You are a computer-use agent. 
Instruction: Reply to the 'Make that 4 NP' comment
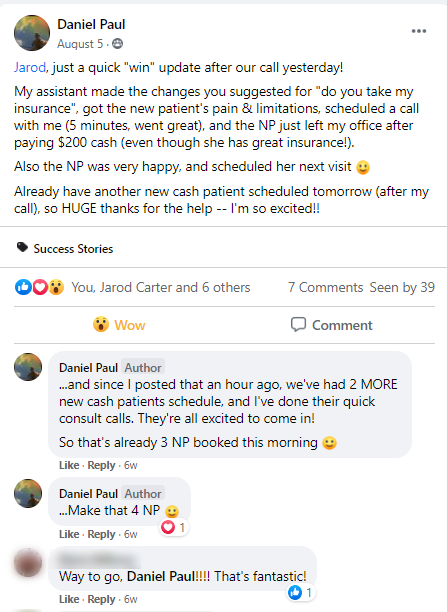click(x=101, y=534)
